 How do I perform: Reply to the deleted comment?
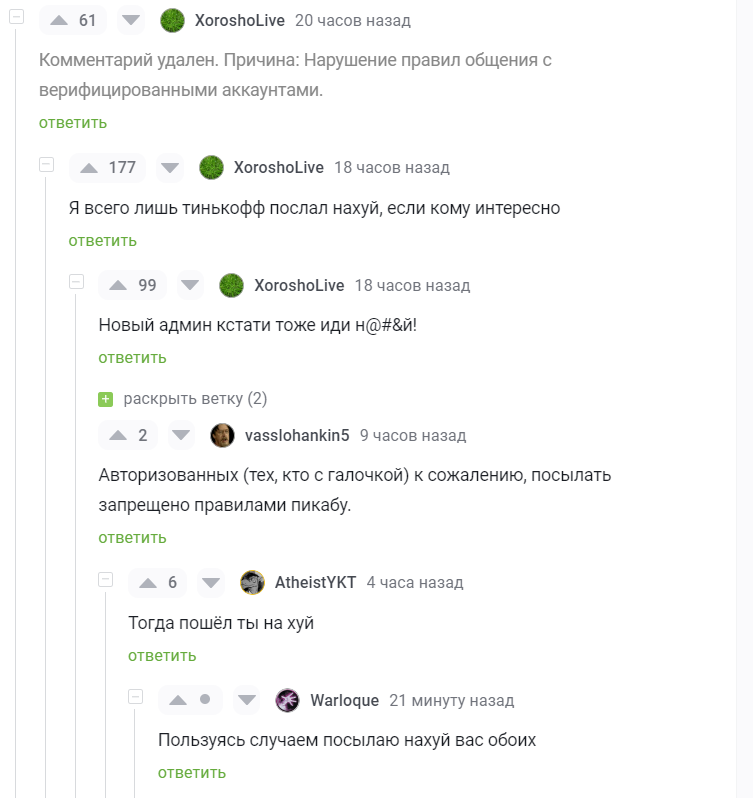(x=73, y=122)
